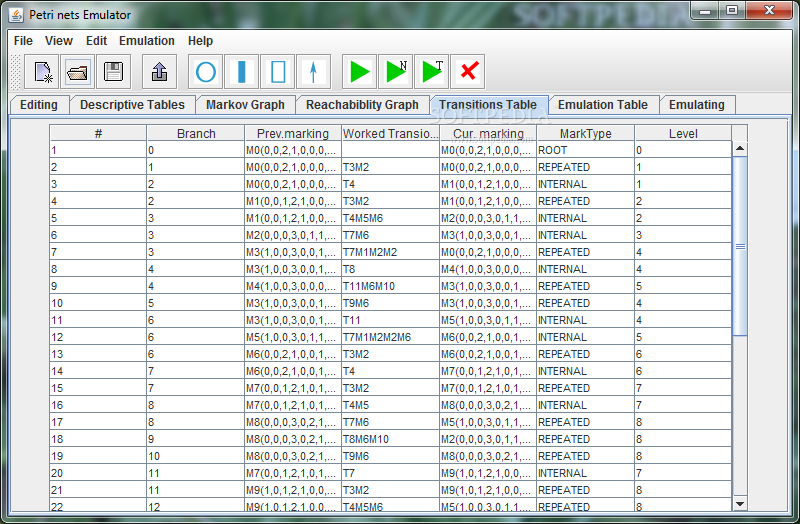The height and width of the screenshot is (524, 800).
Task: Click the Cur. marking column header
Action: tap(488, 133)
